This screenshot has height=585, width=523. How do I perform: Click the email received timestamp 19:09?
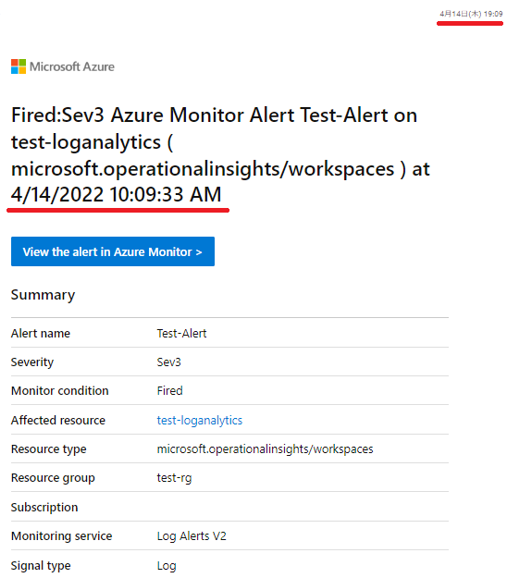pos(493,14)
